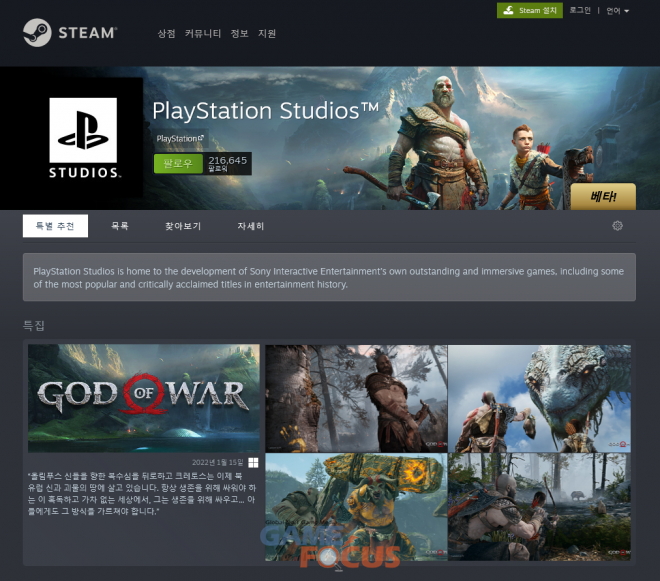The image size is (660, 581).
Task: Click the PlayStation Studios logo image
Action: 83,137
